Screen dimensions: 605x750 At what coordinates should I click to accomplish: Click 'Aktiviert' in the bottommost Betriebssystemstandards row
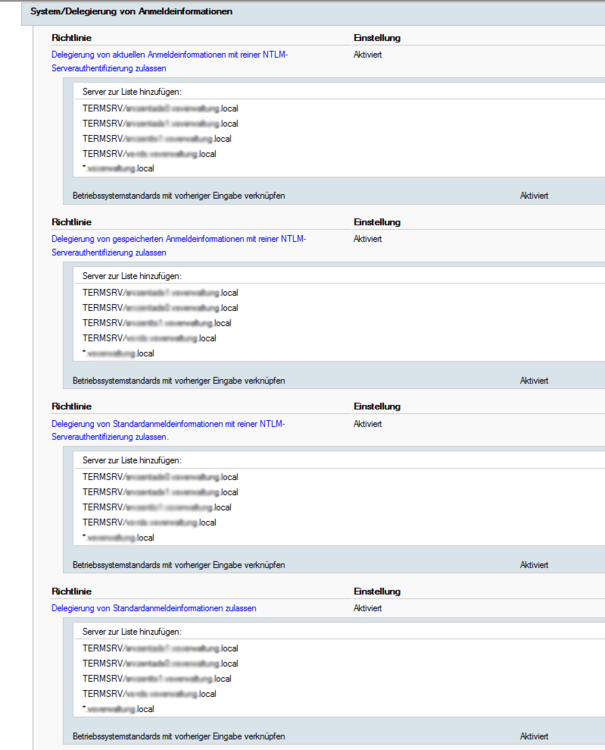click(533, 736)
